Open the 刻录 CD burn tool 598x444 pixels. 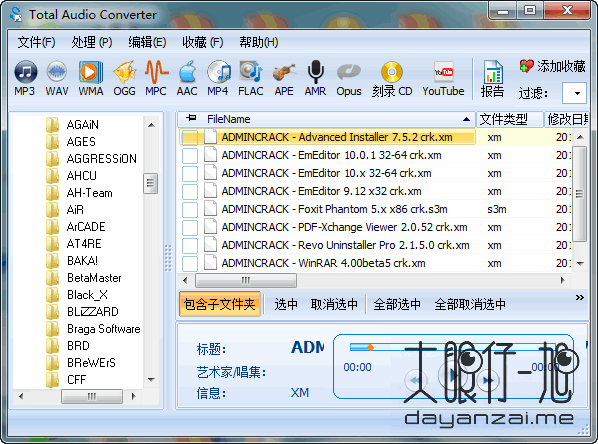(x=392, y=78)
